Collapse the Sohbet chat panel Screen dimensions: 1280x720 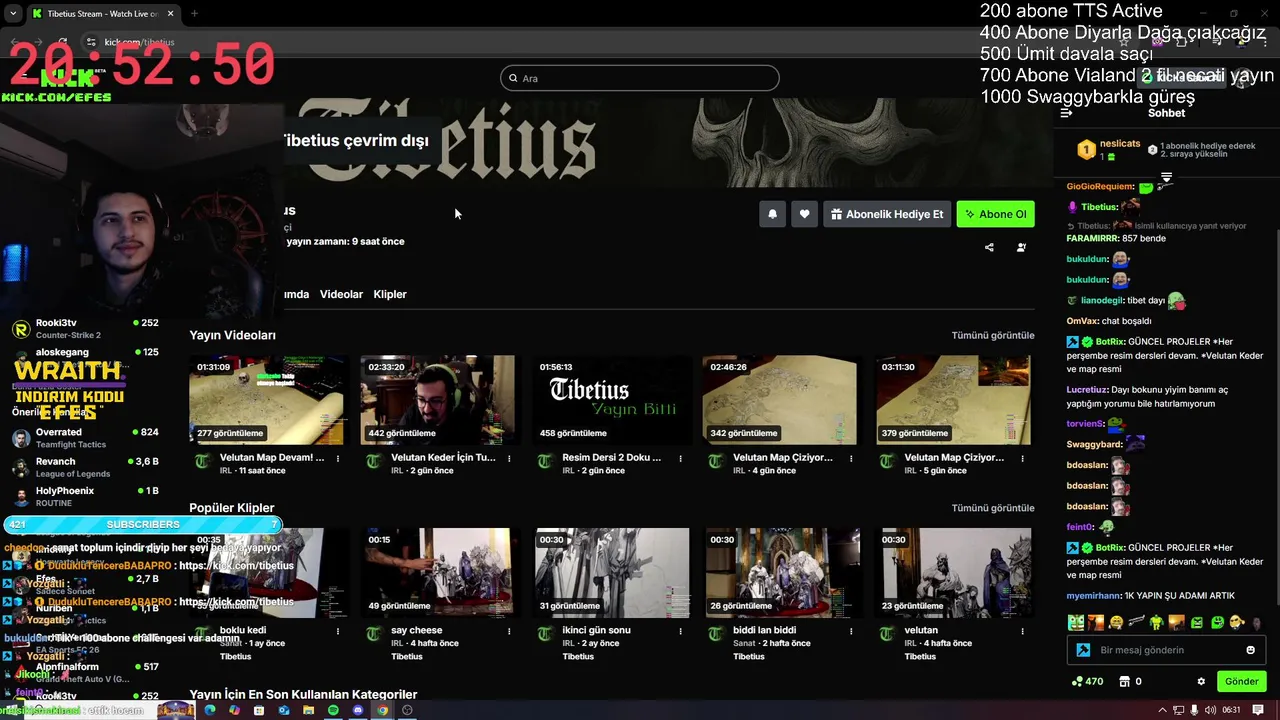point(1066,113)
